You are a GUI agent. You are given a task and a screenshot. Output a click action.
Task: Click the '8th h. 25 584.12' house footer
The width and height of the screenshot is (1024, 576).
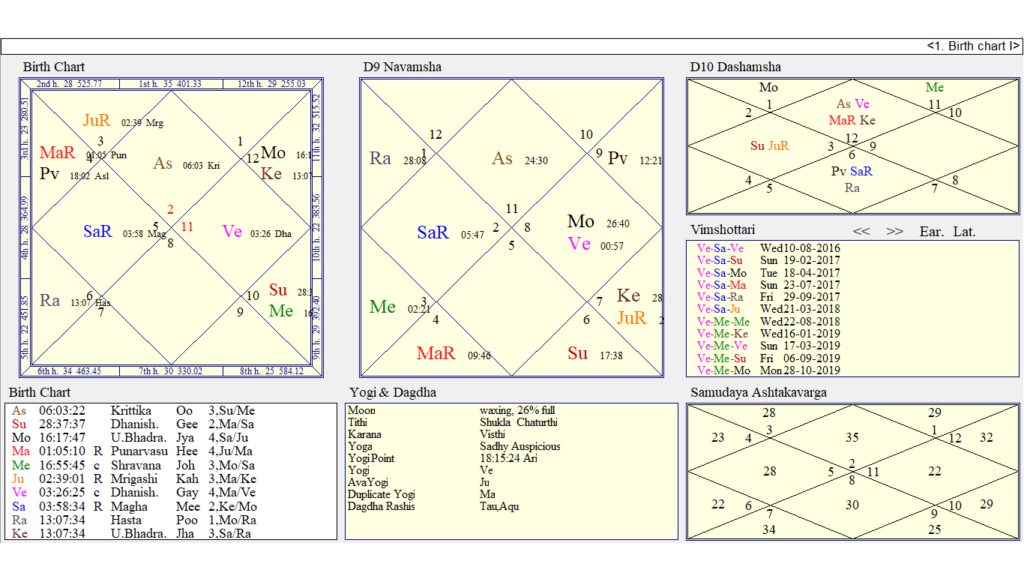point(272,371)
